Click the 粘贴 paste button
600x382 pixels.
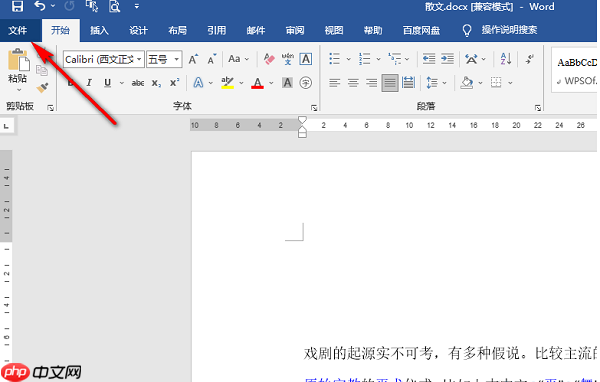point(18,66)
